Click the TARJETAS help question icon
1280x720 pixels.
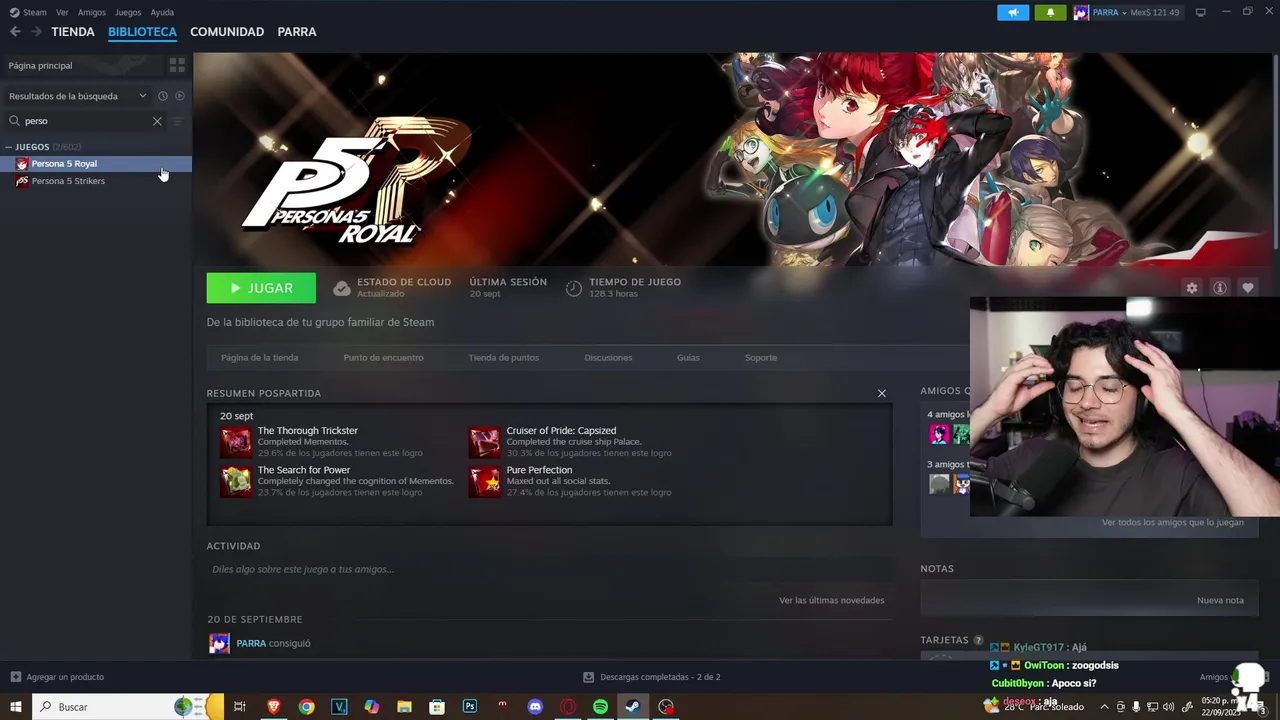tap(979, 640)
